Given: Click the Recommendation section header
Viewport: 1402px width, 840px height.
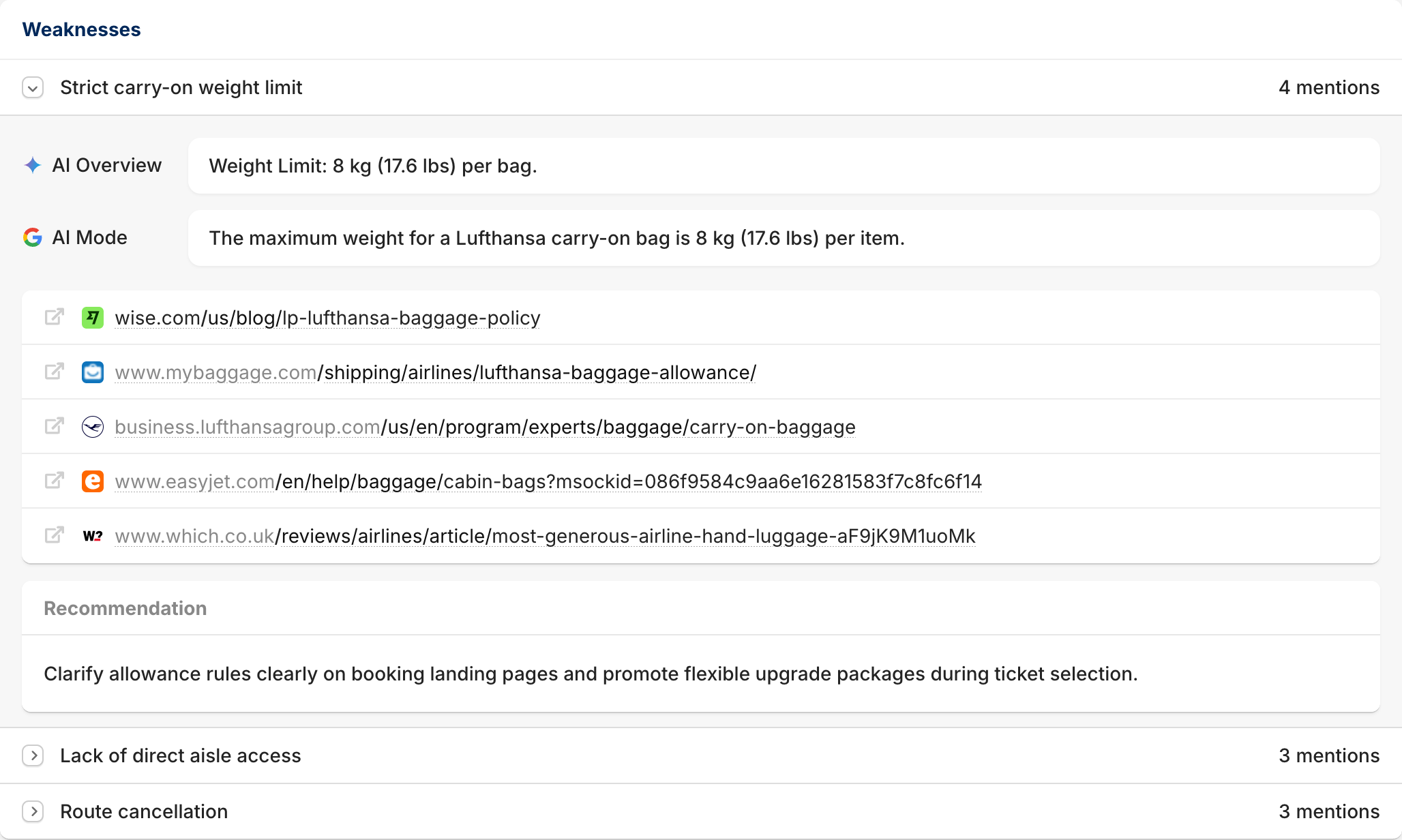Looking at the screenshot, I should click(x=125, y=608).
